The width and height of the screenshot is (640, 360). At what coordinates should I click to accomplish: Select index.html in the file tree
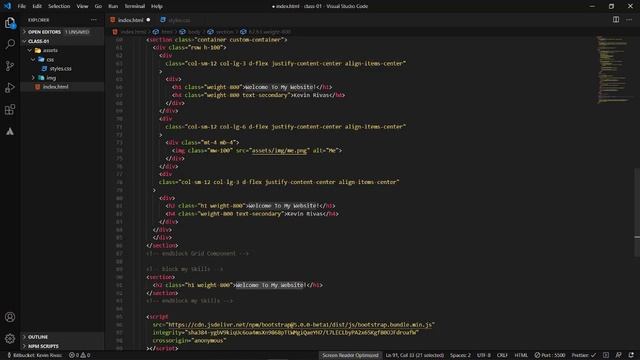point(56,87)
